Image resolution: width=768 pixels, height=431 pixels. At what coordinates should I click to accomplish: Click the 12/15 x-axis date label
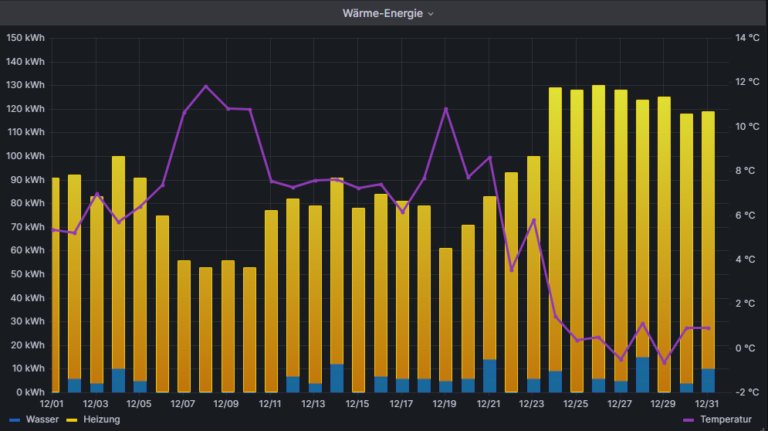[x=357, y=404]
